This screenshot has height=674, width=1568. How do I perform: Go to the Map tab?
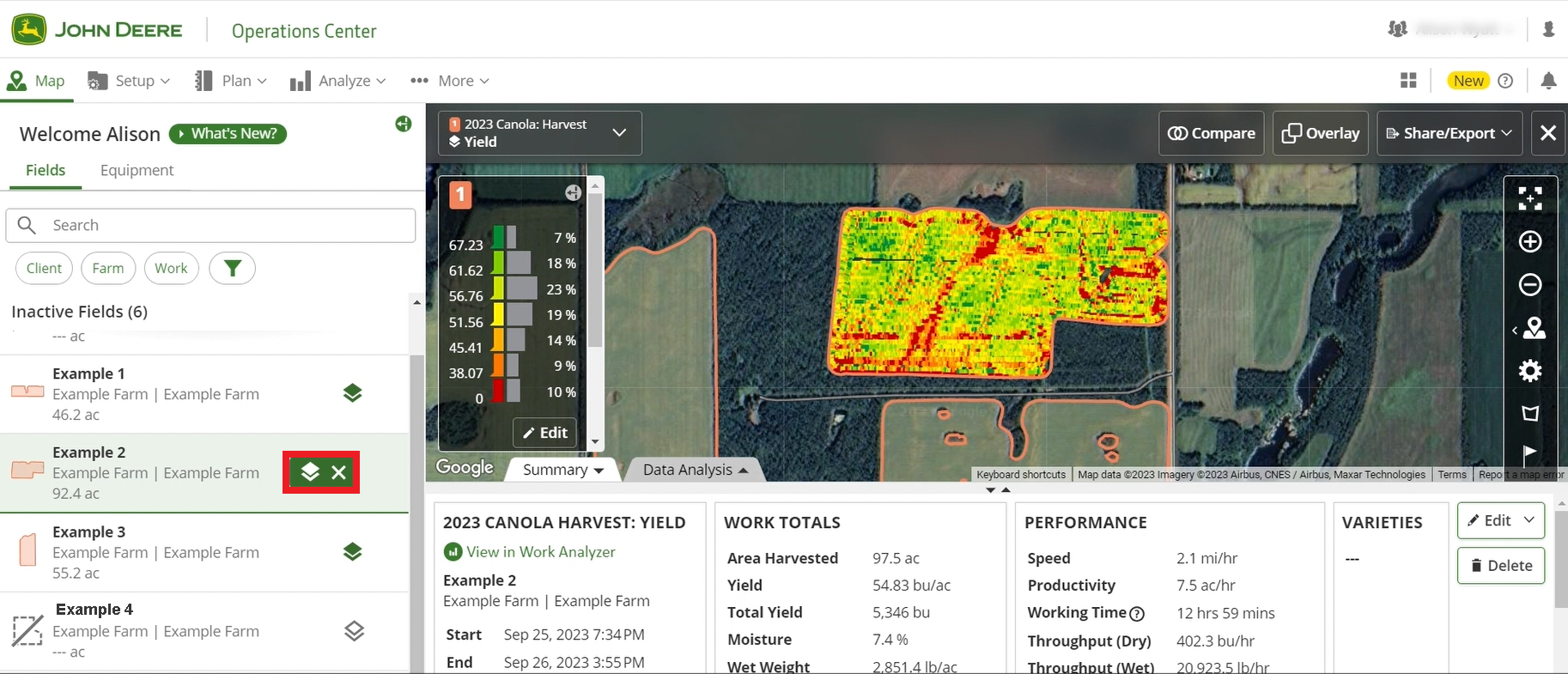click(x=37, y=81)
